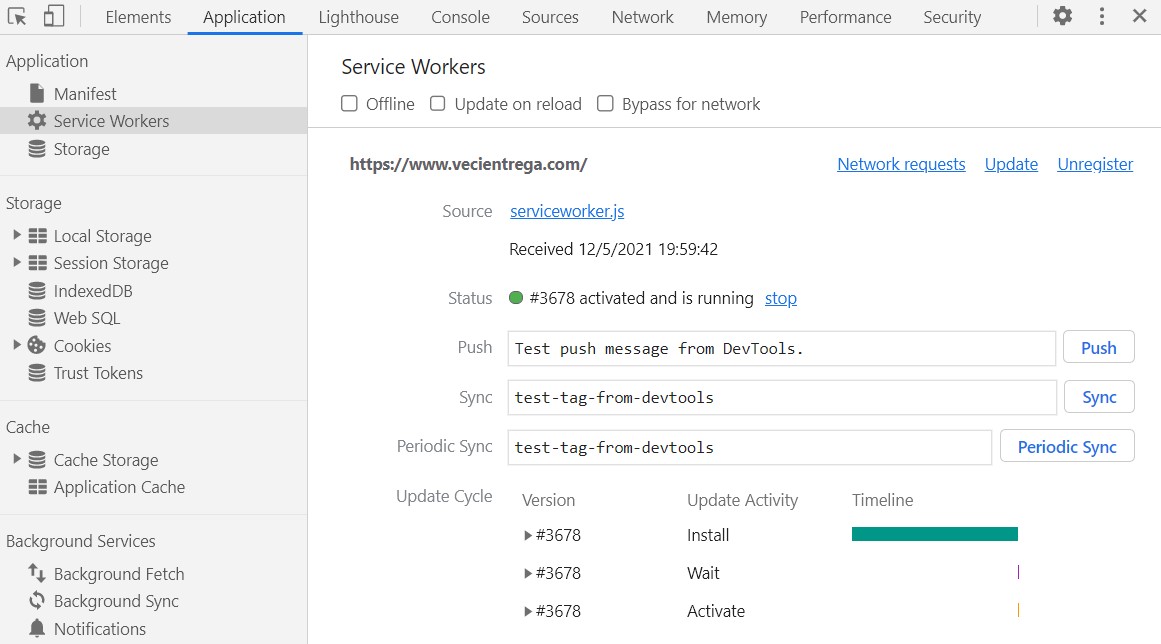Select the Manifest file icon
1161x644 pixels.
click(37, 93)
